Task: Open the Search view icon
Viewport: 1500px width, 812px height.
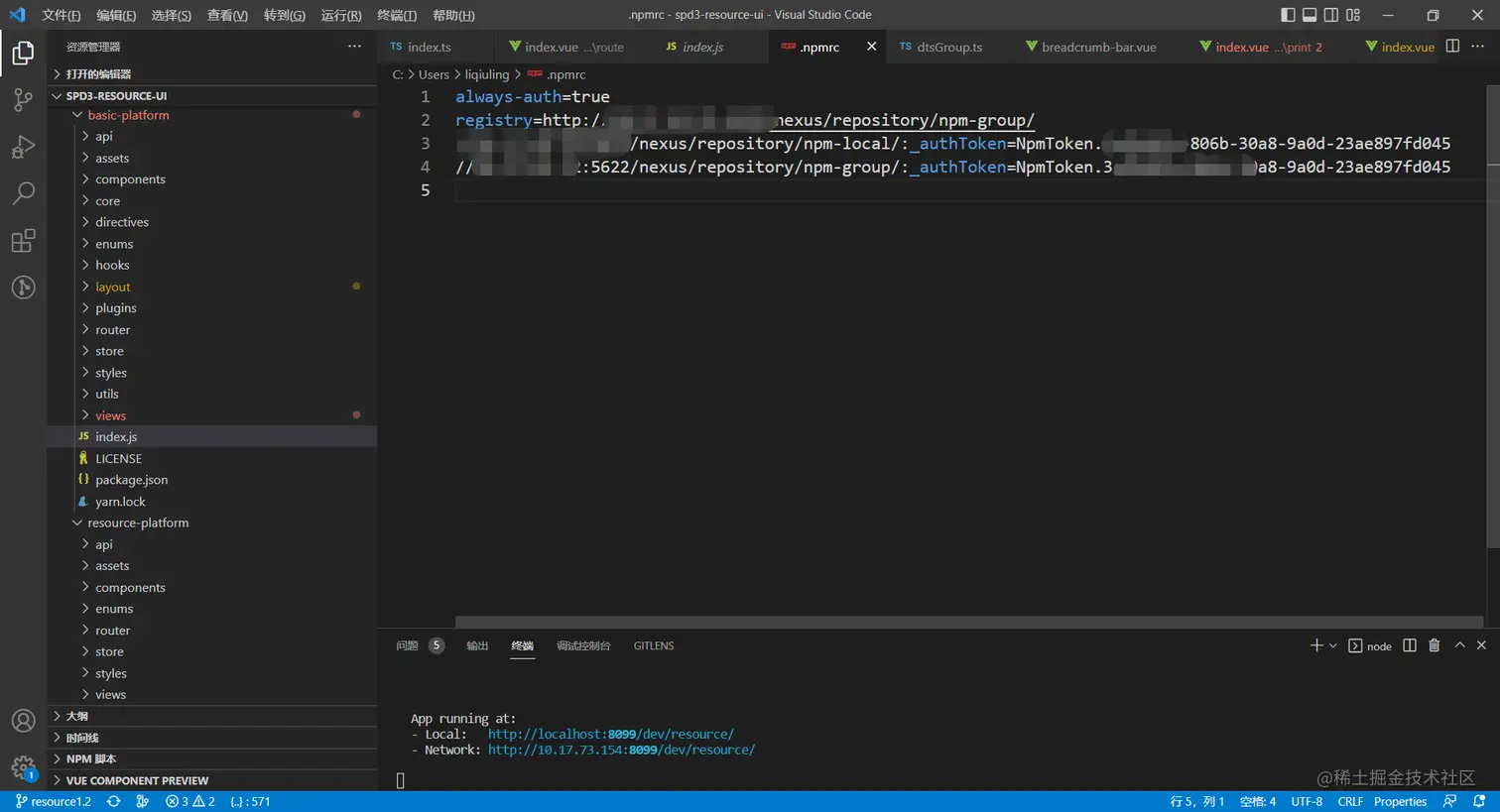Action: point(23,193)
